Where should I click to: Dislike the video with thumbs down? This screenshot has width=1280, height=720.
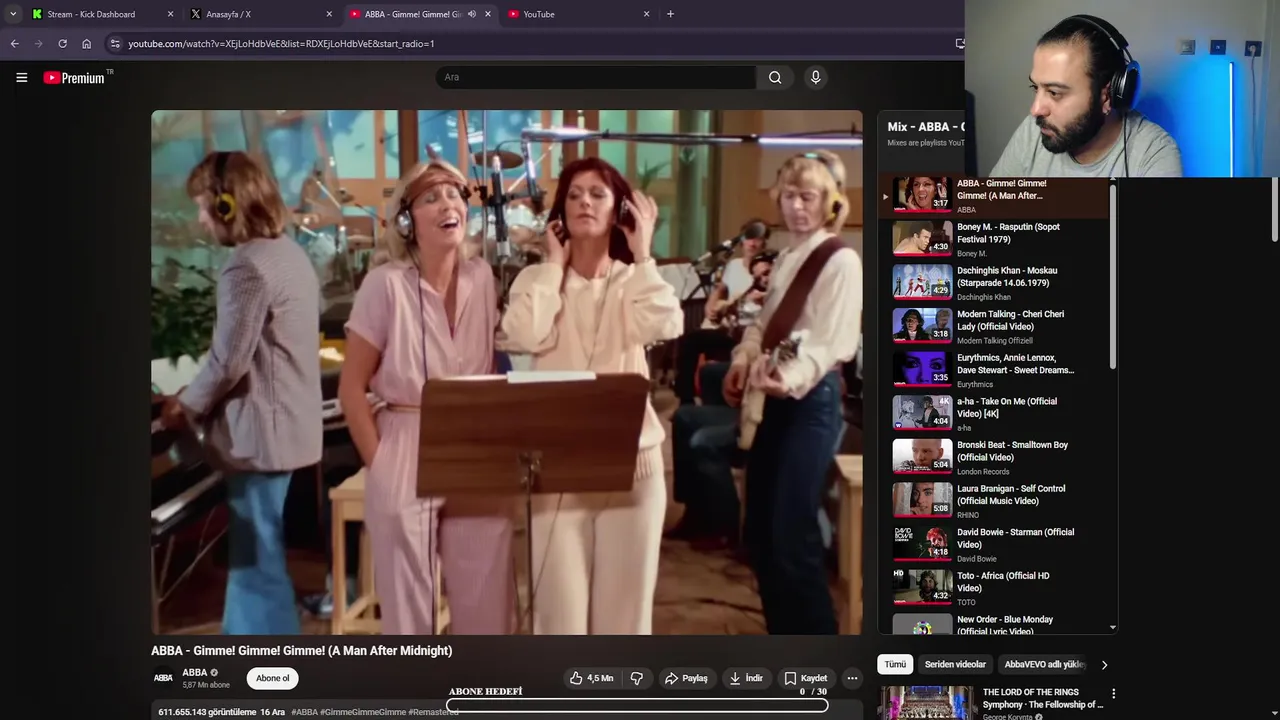tap(636, 678)
